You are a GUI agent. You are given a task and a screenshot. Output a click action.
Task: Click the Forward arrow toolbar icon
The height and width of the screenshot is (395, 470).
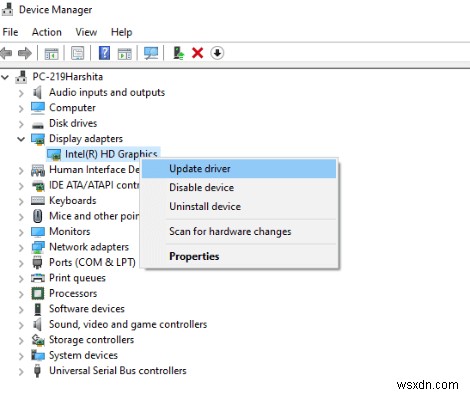pyautogui.click(x=25, y=53)
